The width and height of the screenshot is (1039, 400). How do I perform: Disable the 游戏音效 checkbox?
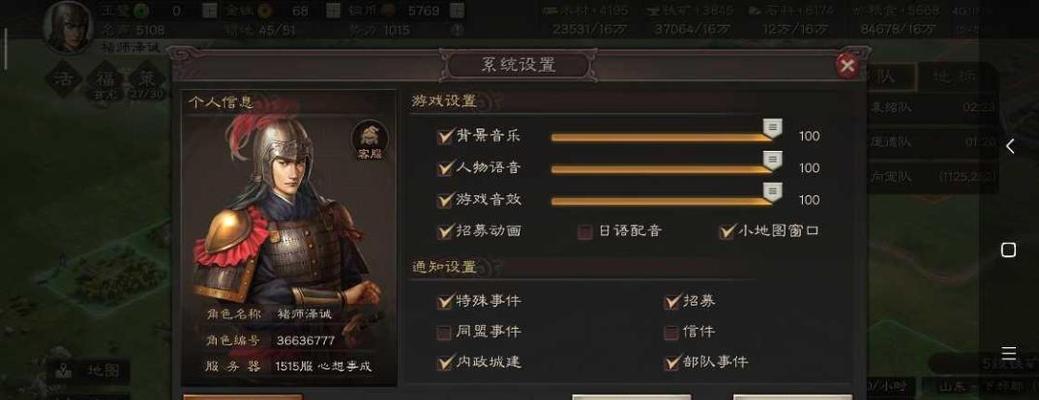tap(445, 199)
